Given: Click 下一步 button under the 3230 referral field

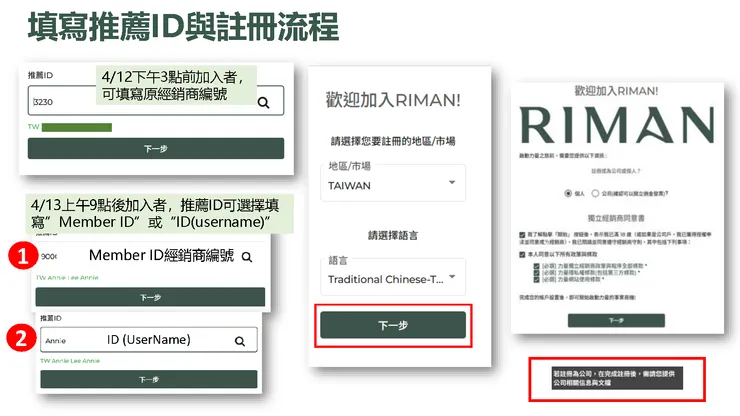Looking at the screenshot, I should pyautogui.click(x=156, y=148).
